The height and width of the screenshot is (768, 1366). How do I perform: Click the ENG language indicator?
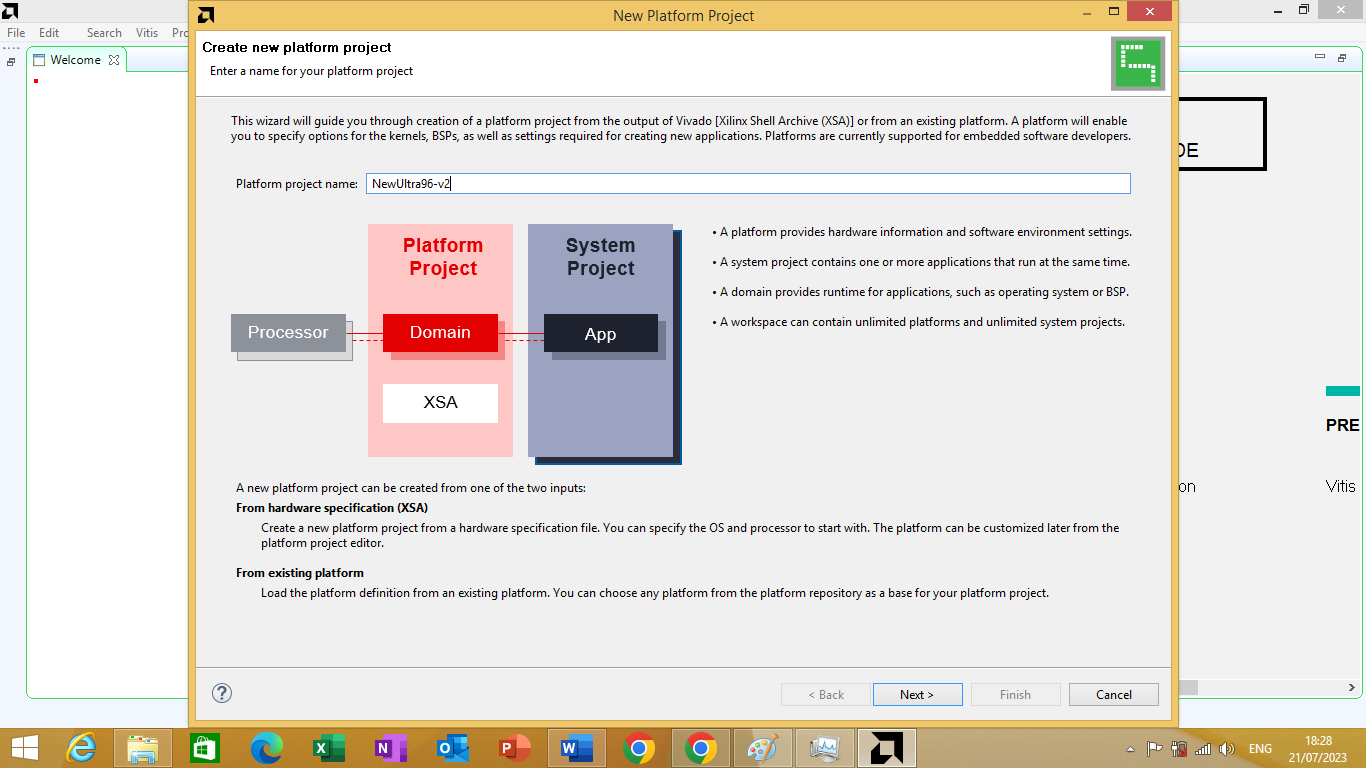[x=1260, y=748]
